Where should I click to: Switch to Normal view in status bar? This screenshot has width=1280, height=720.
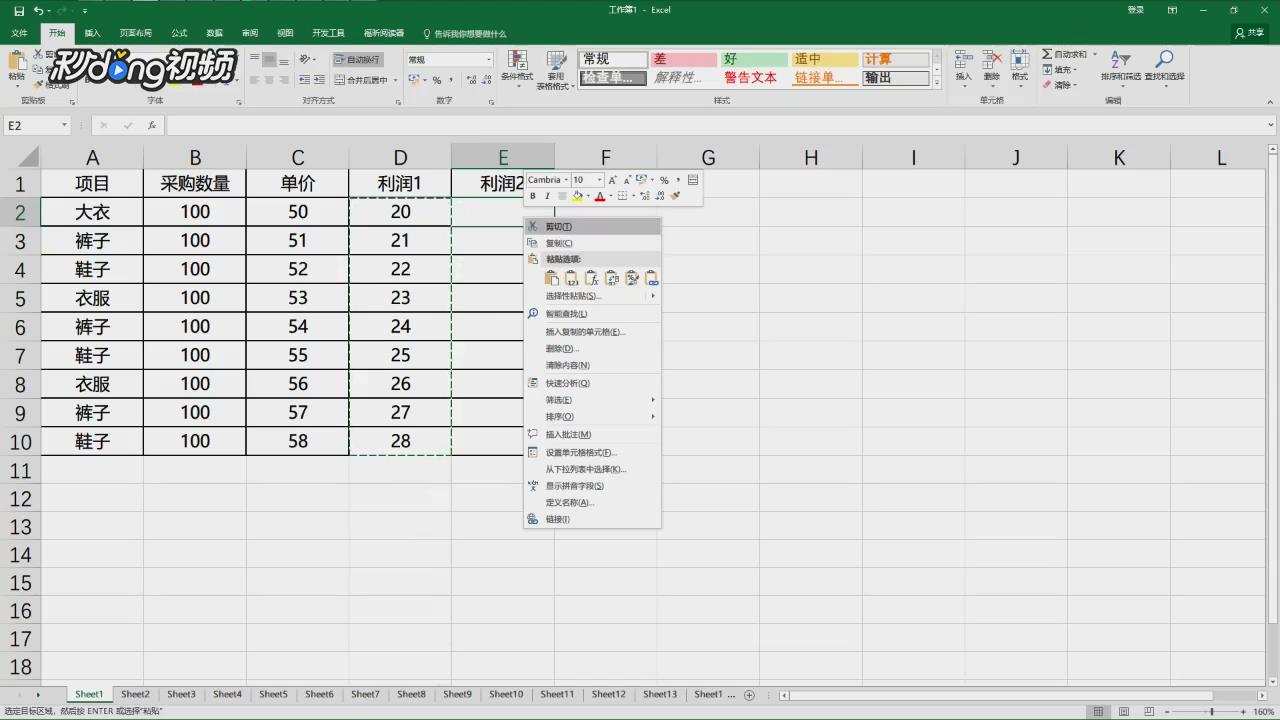pos(1098,711)
